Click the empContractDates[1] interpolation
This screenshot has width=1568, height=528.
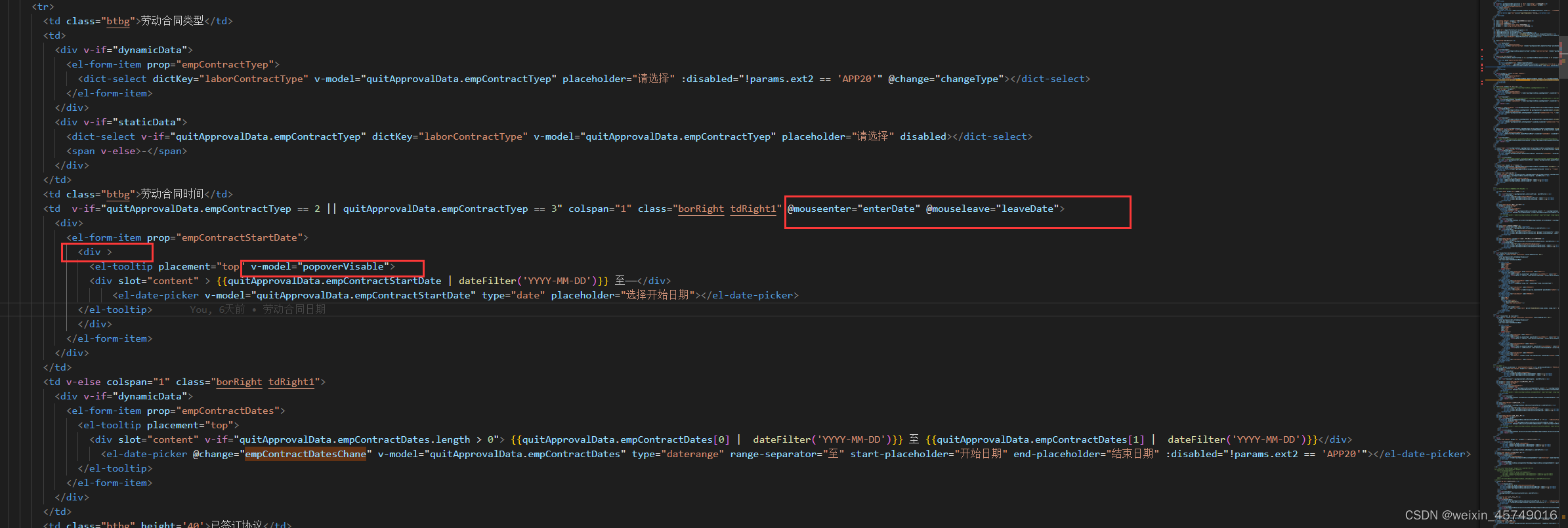pyautogui.click(x=1122, y=439)
